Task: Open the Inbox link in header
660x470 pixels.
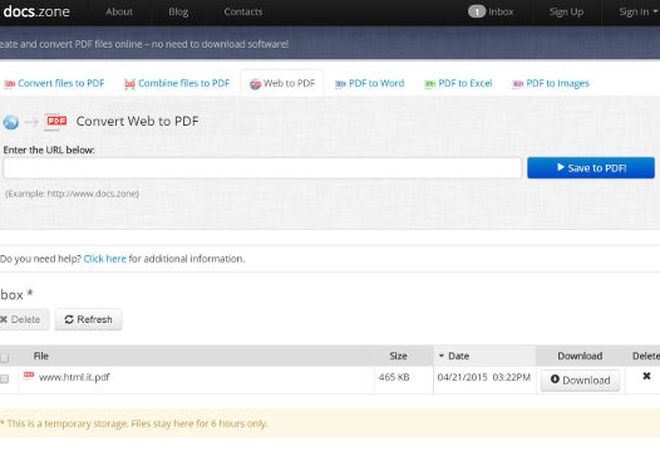Action: (501, 12)
